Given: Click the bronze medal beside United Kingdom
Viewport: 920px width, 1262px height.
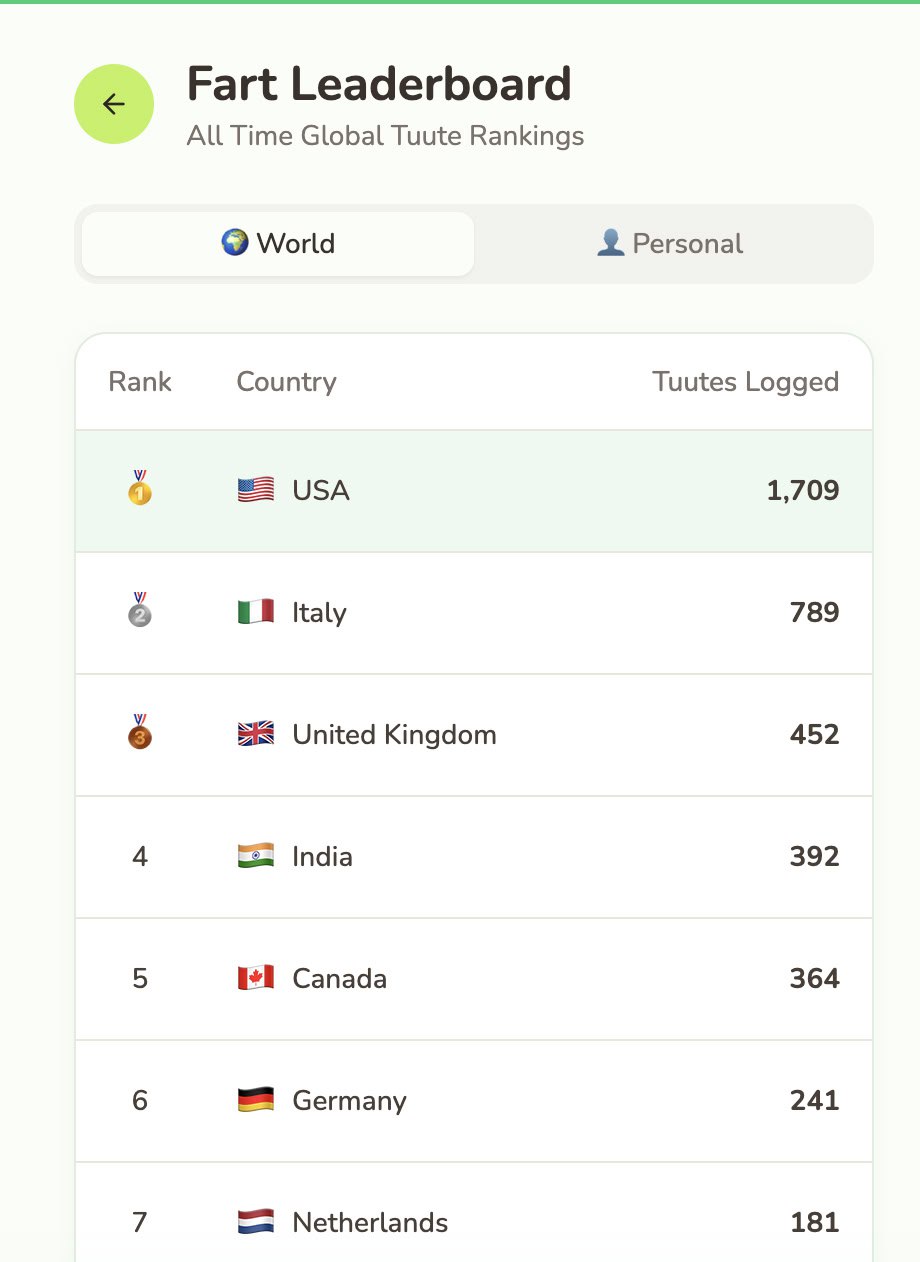Looking at the screenshot, I should click(x=139, y=734).
